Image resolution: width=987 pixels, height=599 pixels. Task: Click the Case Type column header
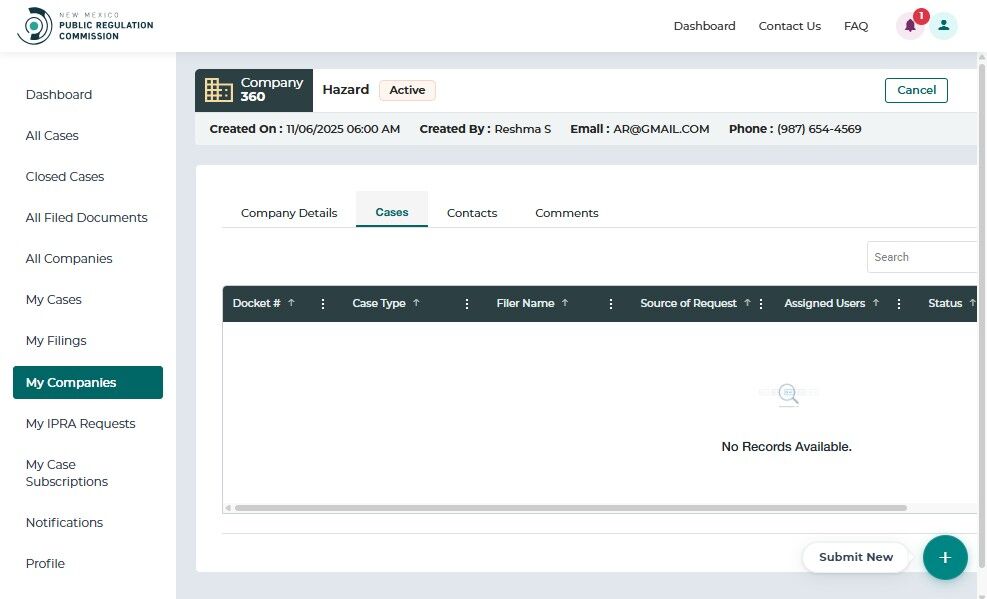pos(379,303)
